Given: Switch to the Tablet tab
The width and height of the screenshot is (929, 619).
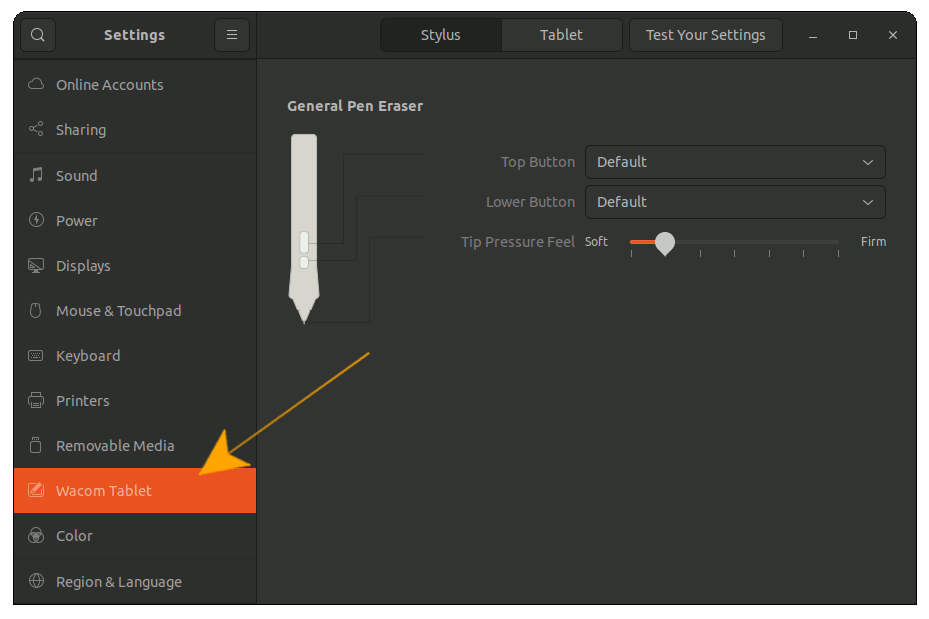Looking at the screenshot, I should pyautogui.click(x=561, y=35).
